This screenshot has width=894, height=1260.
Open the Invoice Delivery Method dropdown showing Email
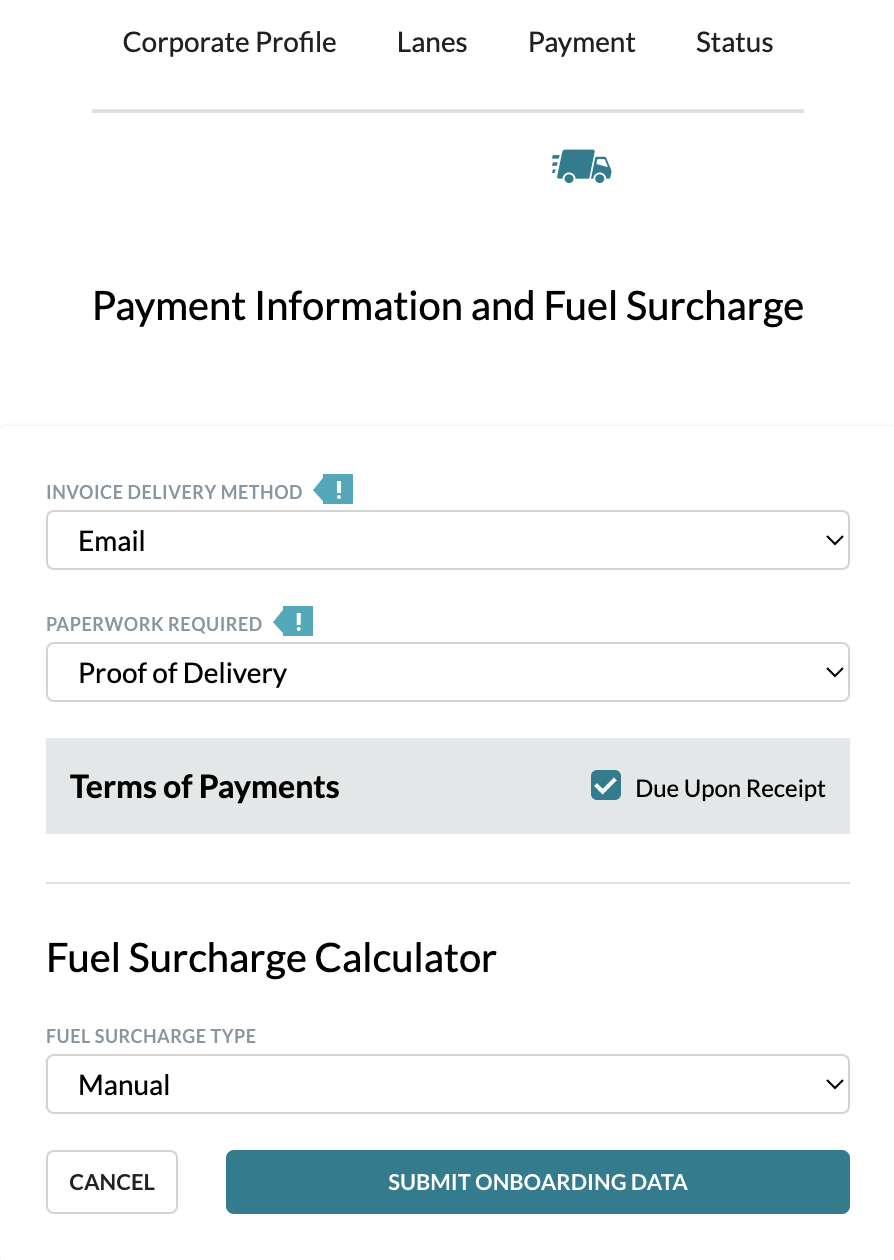point(448,541)
